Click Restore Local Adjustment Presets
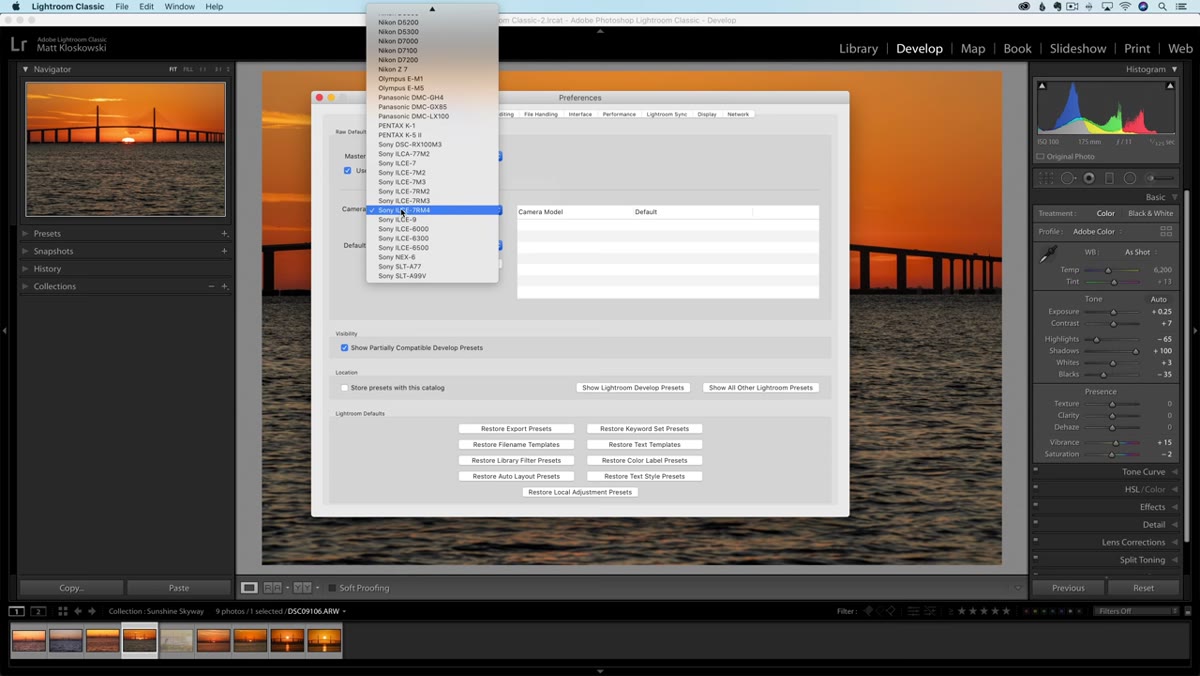This screenshot has width=1200, height=676. (x=580, y=492)
